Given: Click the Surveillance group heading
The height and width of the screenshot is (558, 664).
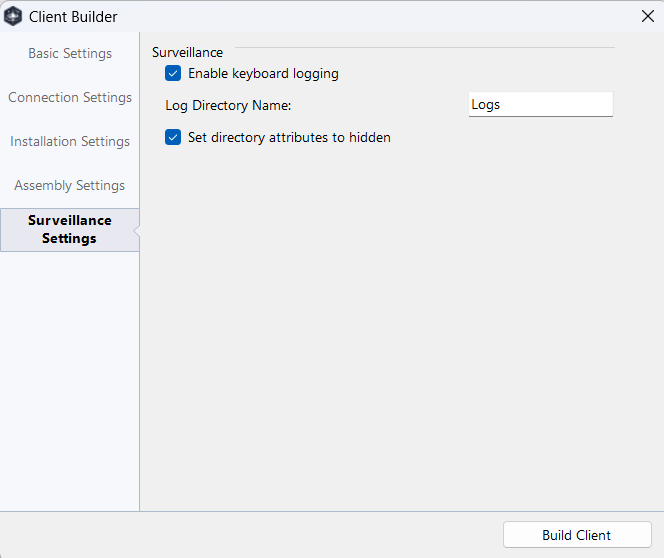Looking at the screenshot, I should [x=188, y=52].
